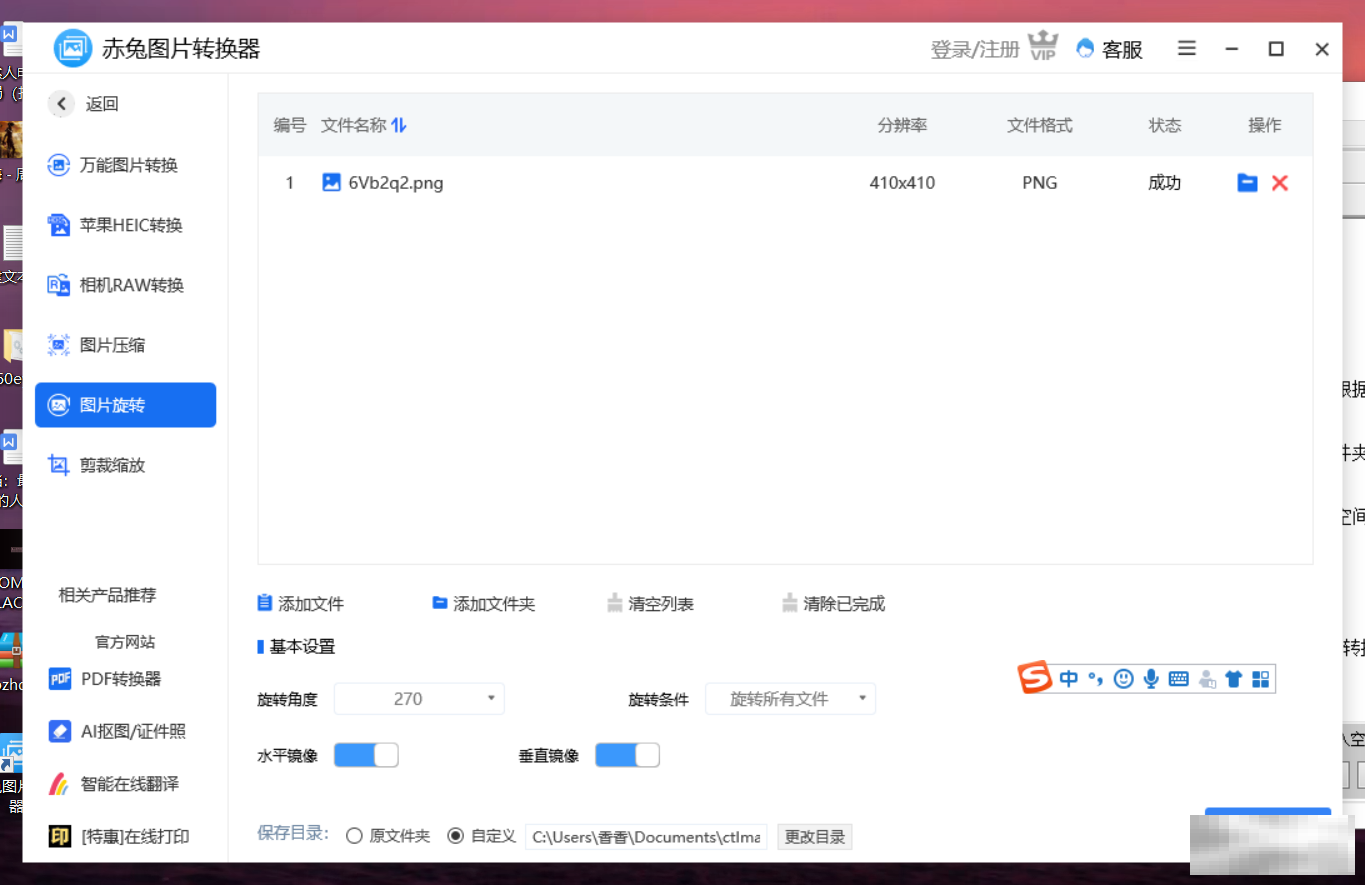This screenshot has height=885, width=1365.
Task: Click the 赤兔图片转换器 app logo icon
Action: pos(72,48)
